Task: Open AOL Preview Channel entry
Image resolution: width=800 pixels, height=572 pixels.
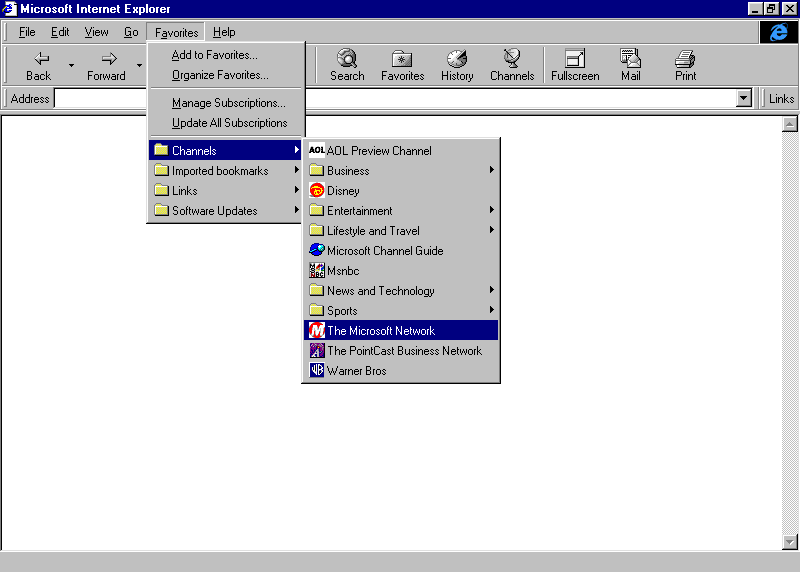Action: pos(401,151)
